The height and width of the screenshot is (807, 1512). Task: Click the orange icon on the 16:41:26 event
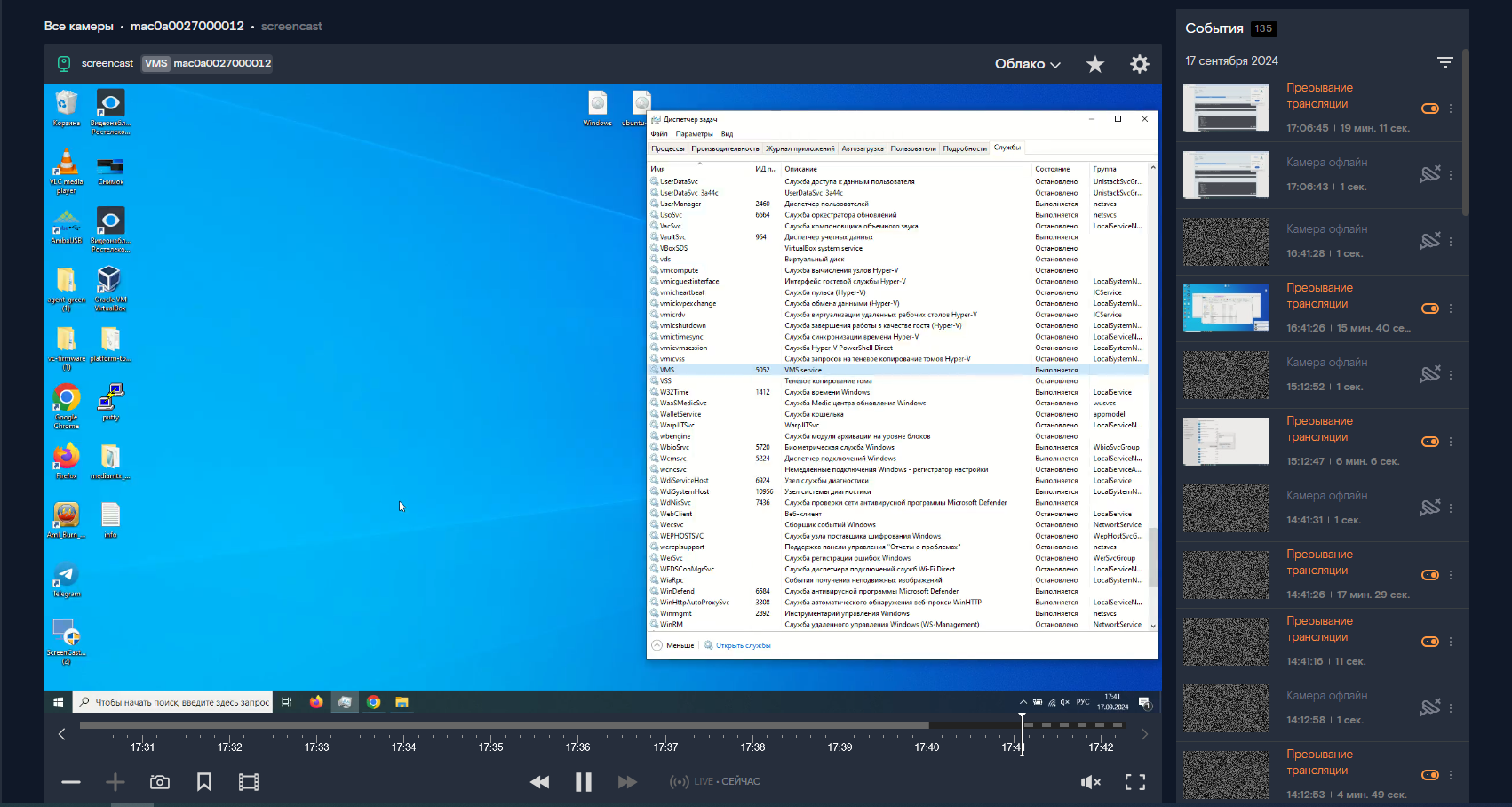click(1430, 308)
